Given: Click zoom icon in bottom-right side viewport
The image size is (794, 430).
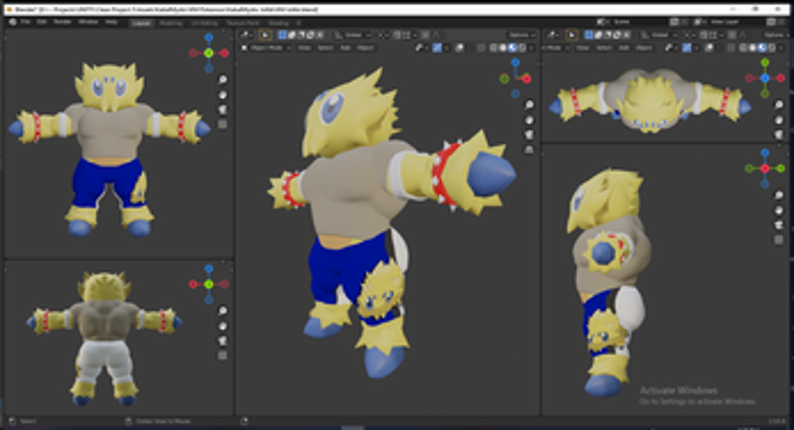Looking at the screenshot, I should tap(779, 195).
